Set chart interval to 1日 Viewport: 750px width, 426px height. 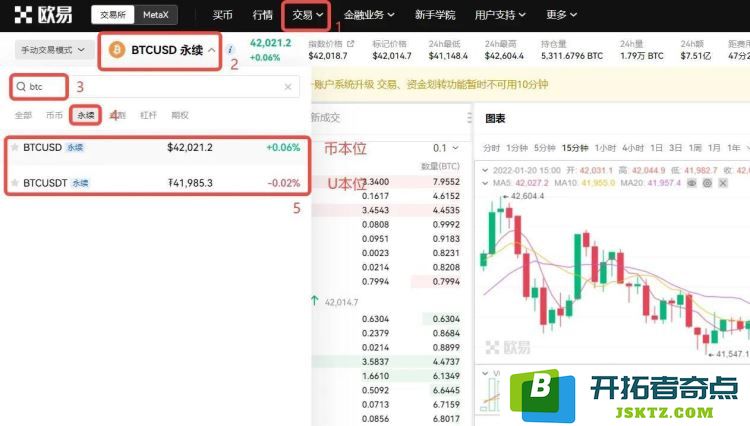656,148
